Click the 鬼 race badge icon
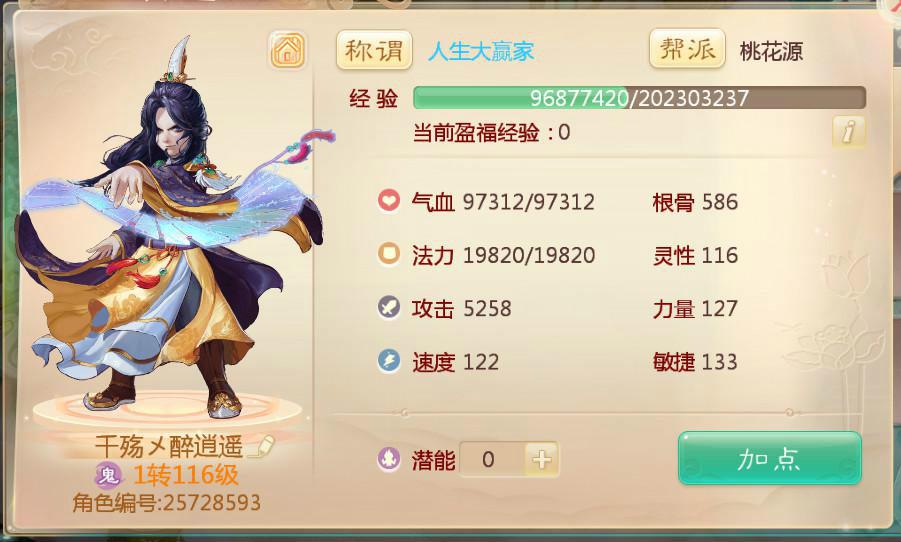Image resolution: width=901 pixels, height=542 pixels. 109,475
